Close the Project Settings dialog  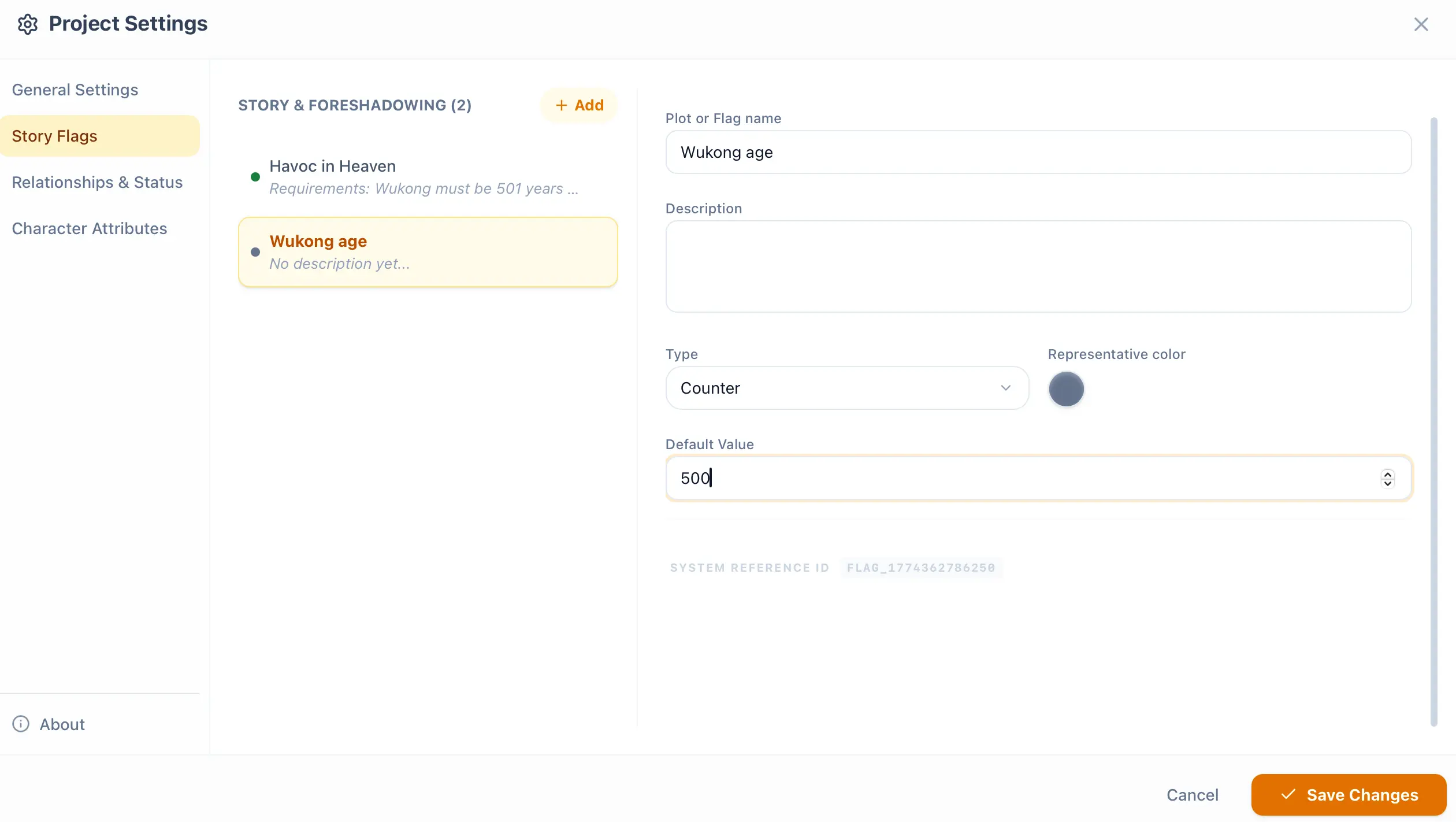1421,24
